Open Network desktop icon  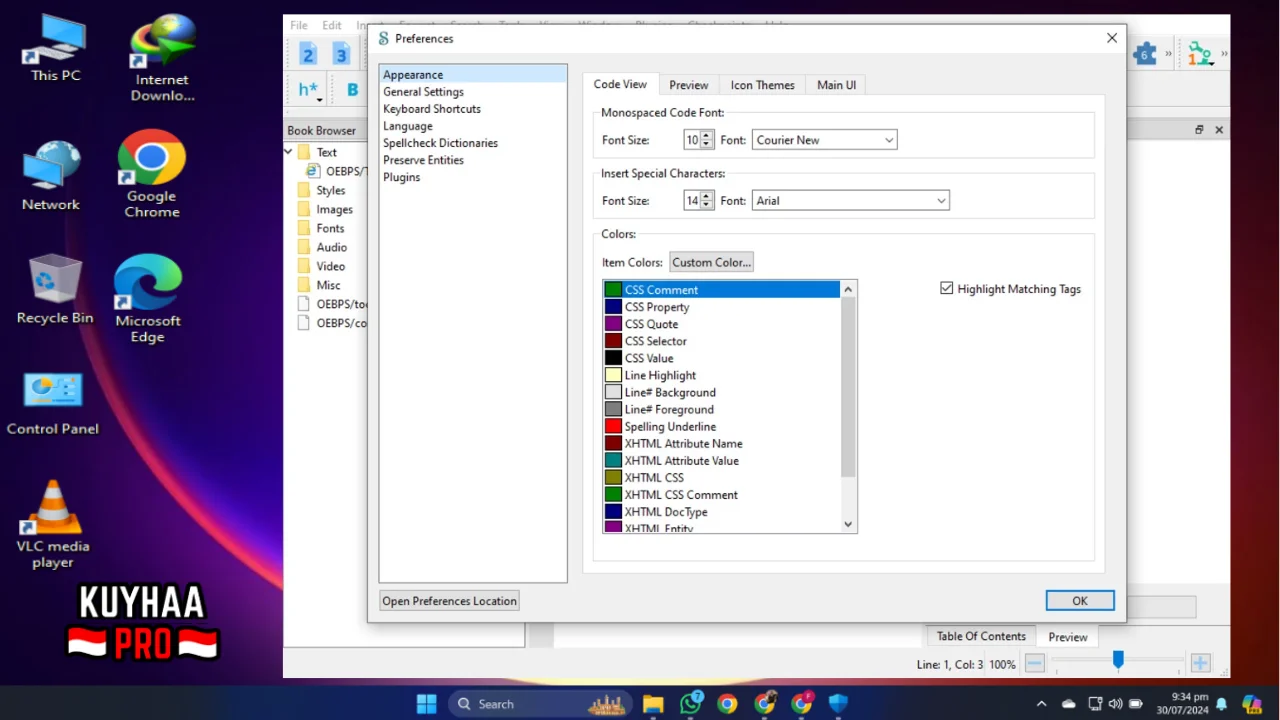tap(51, 175)
